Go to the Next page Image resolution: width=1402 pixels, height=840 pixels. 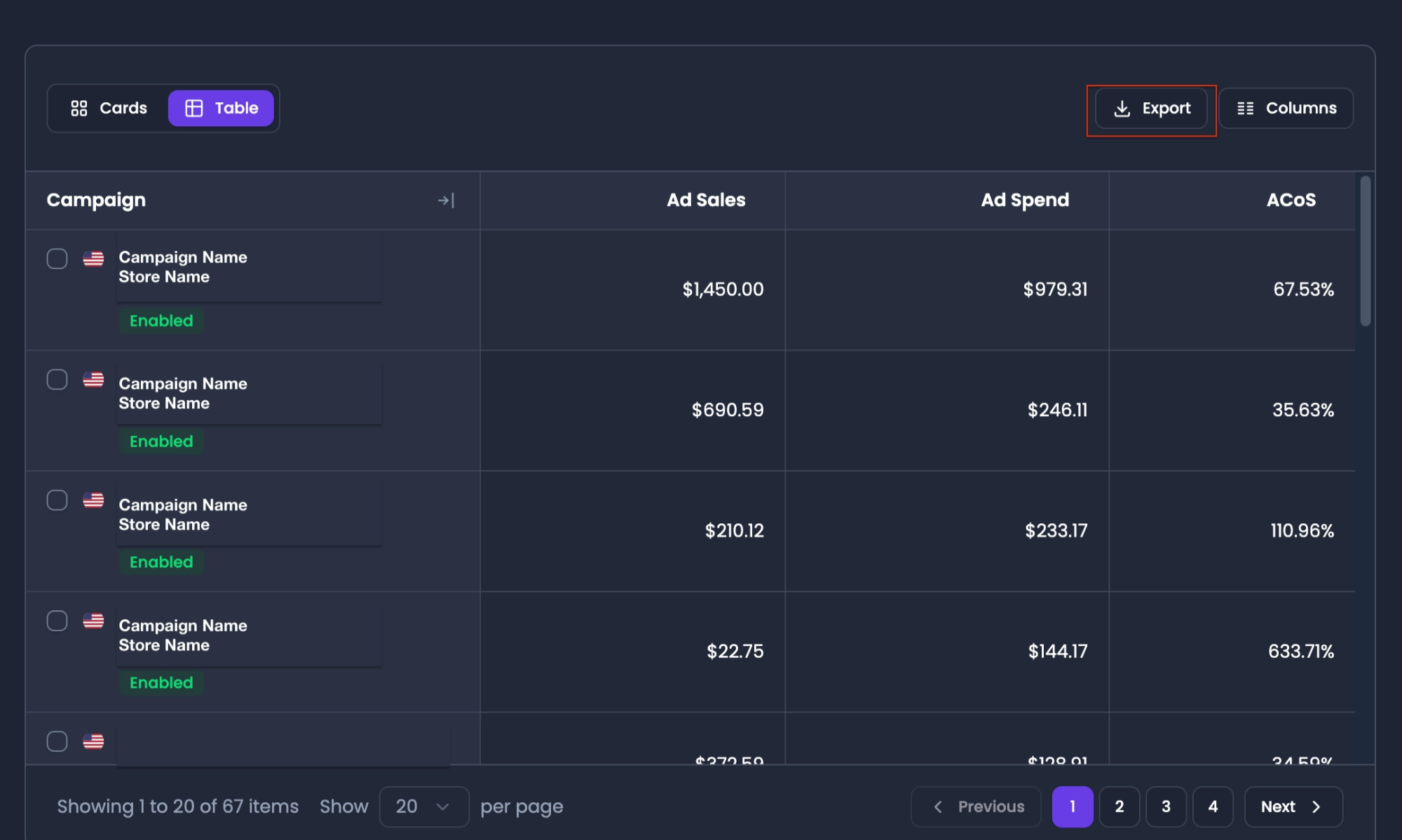coord(1293,806)
